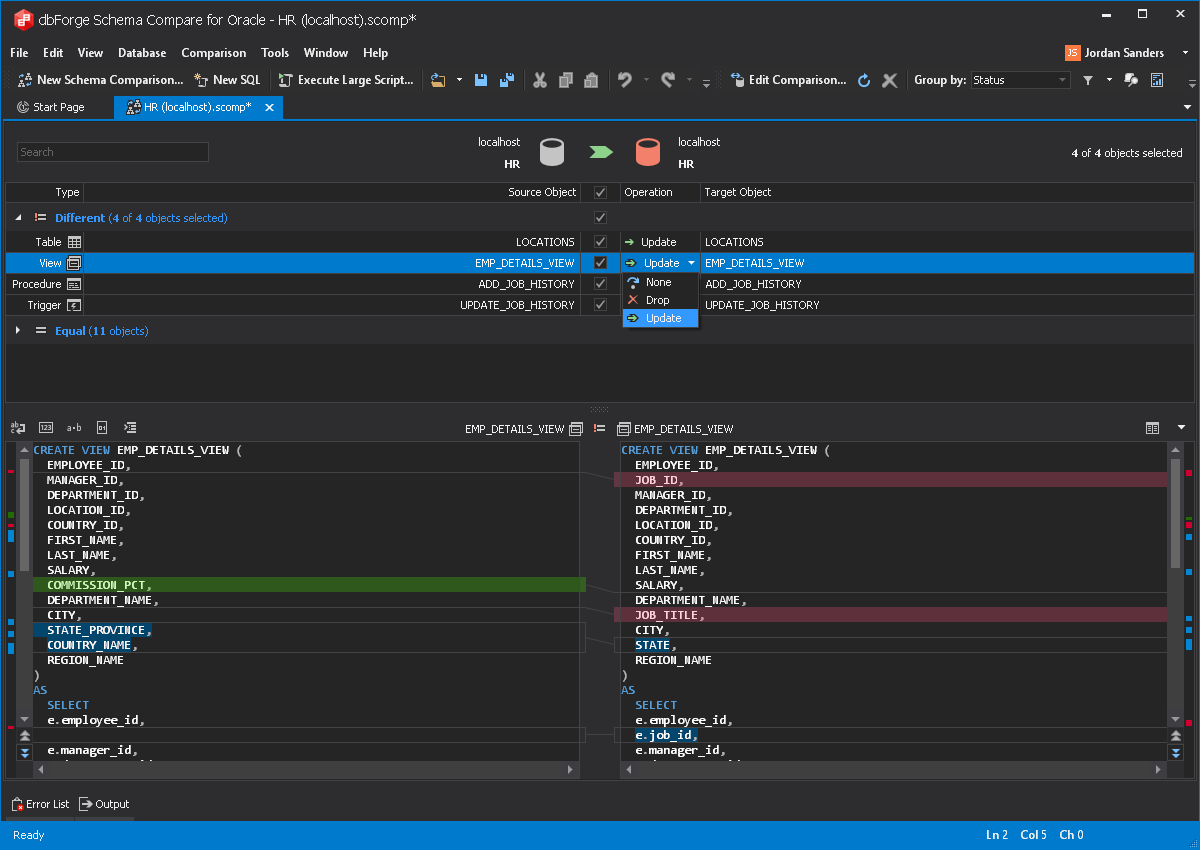Select None in the operation dropdown list

point(660,282)
